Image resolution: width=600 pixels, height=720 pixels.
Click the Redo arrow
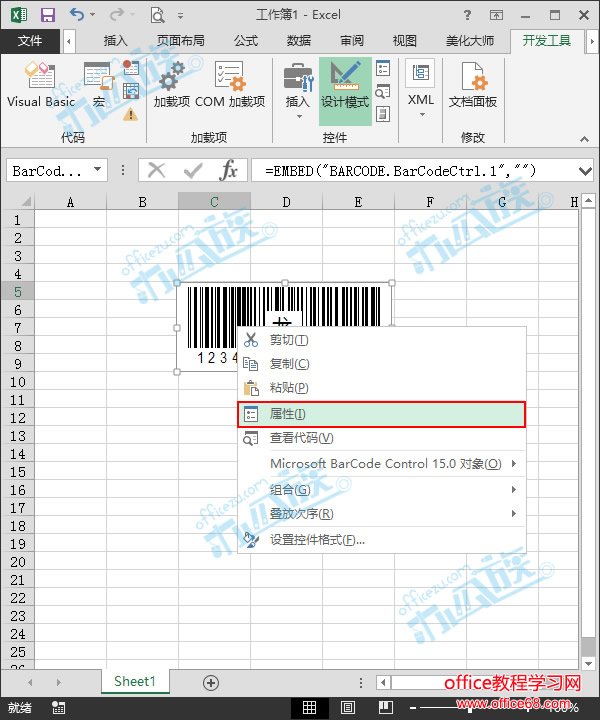click(117, 15)
